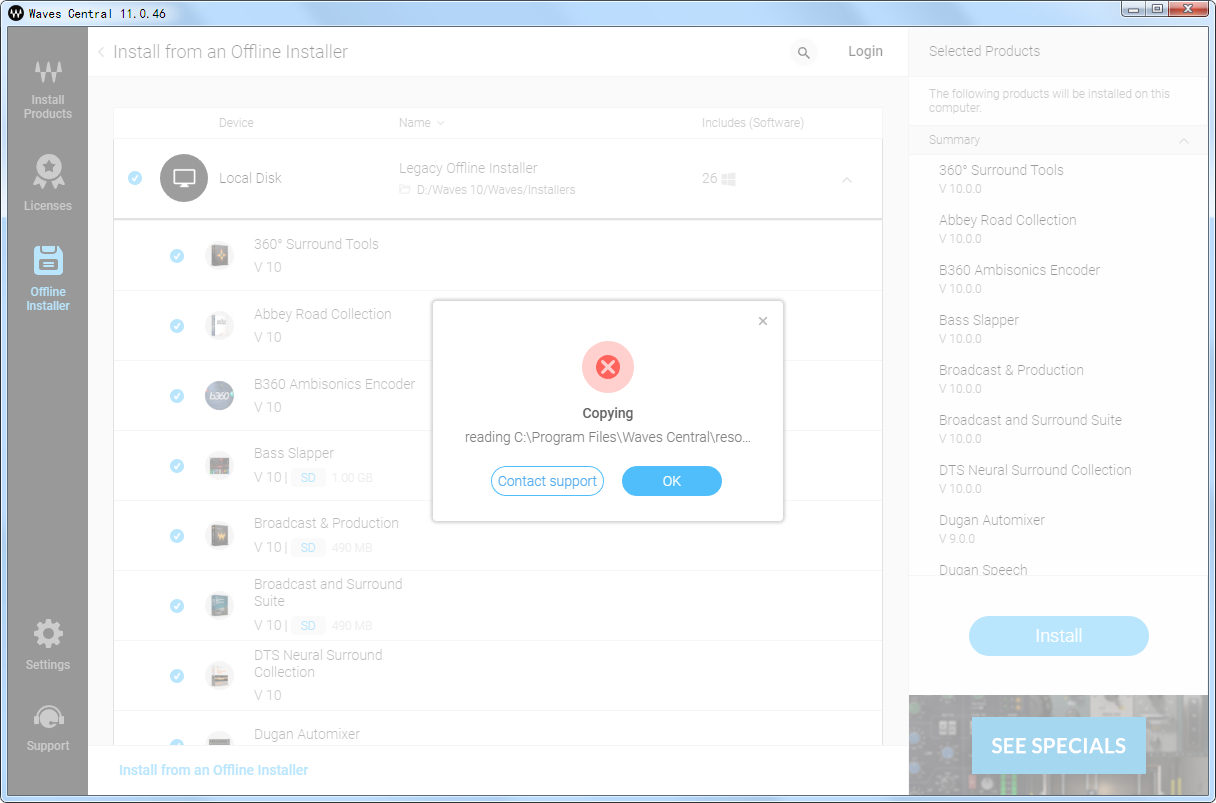
Task: Uncheck Bass Slapper checkbox
Action: pos(177,466)
